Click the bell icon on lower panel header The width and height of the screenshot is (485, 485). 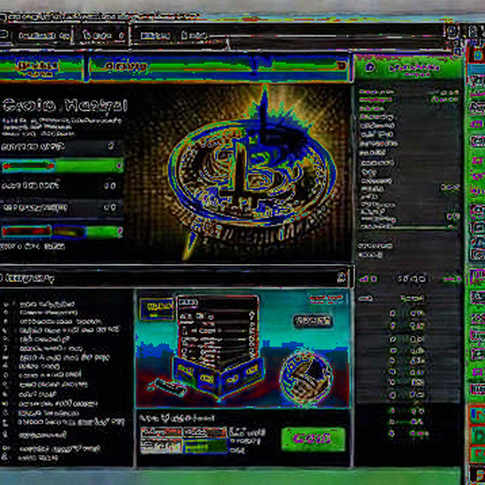click(x=342, y=277)
